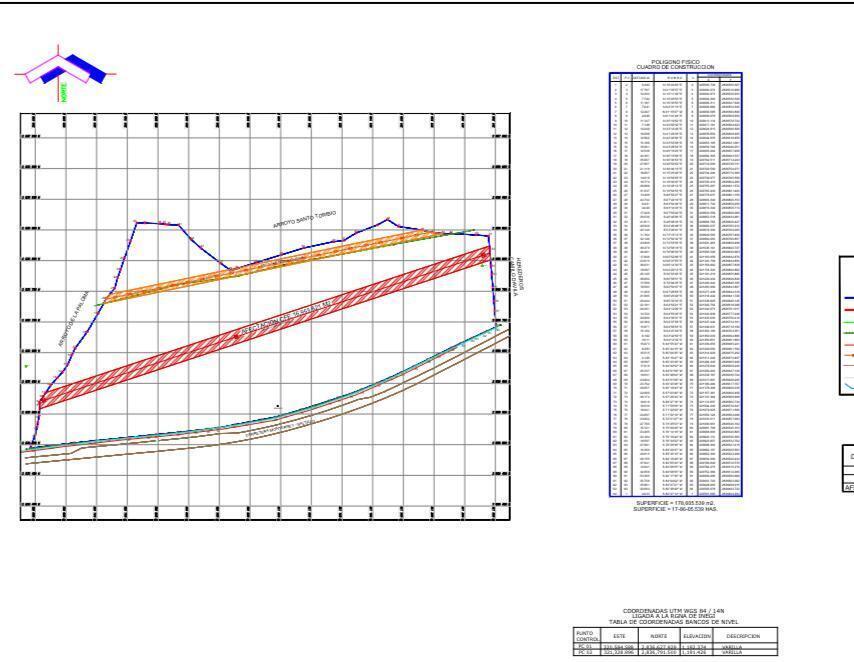Image resolution: width=854 pixels, height=662 pixels.
Task: Select the PC 01 row cell
Action: click(x=586, y=647)
